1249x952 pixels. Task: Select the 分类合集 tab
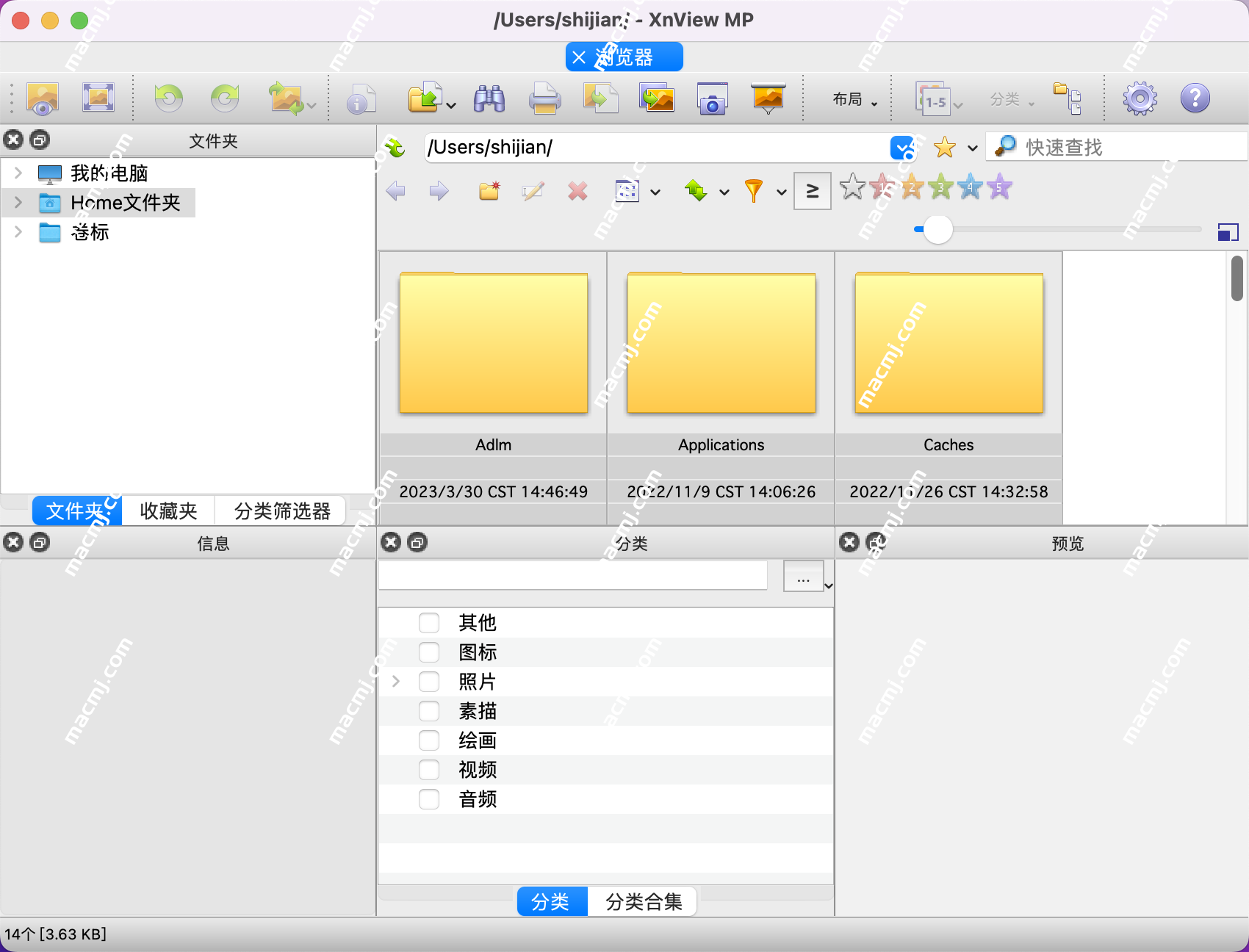click(x=644, y=901)
